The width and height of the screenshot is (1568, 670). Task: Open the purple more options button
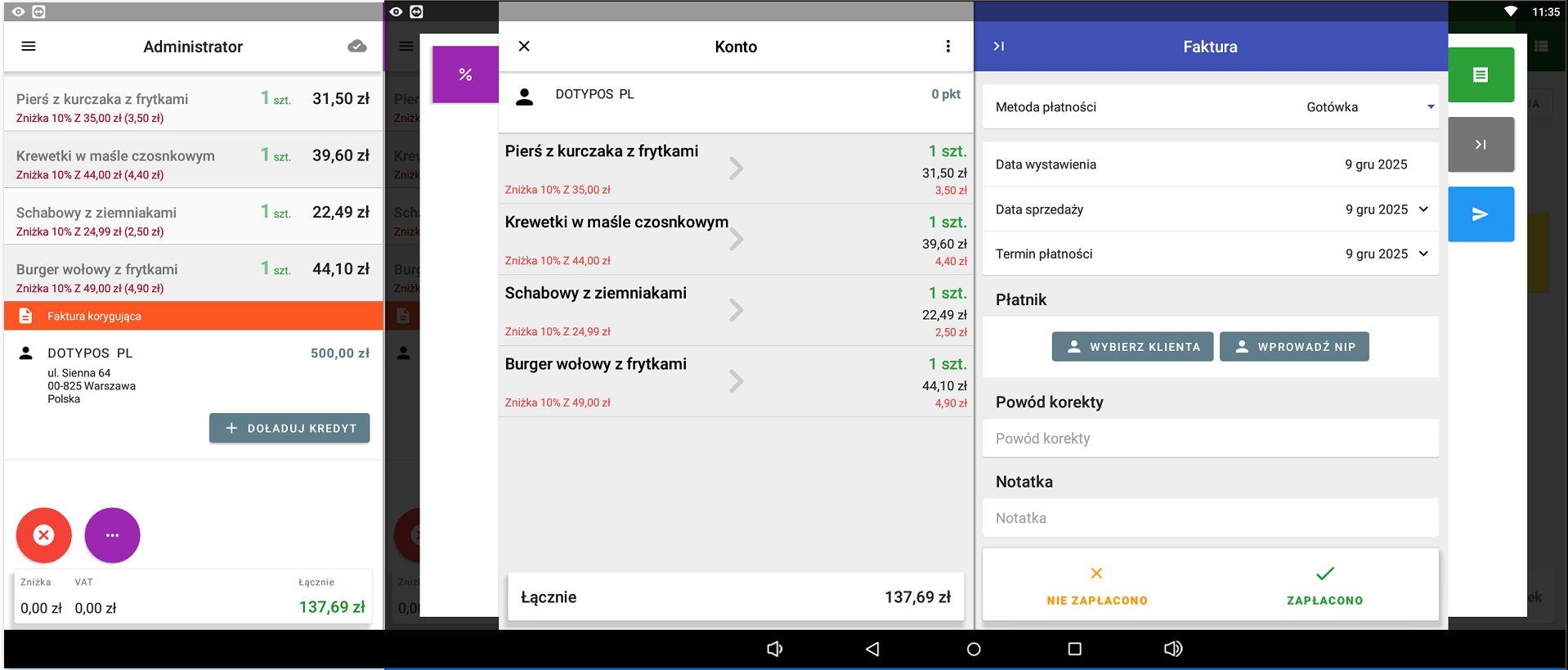113,535
